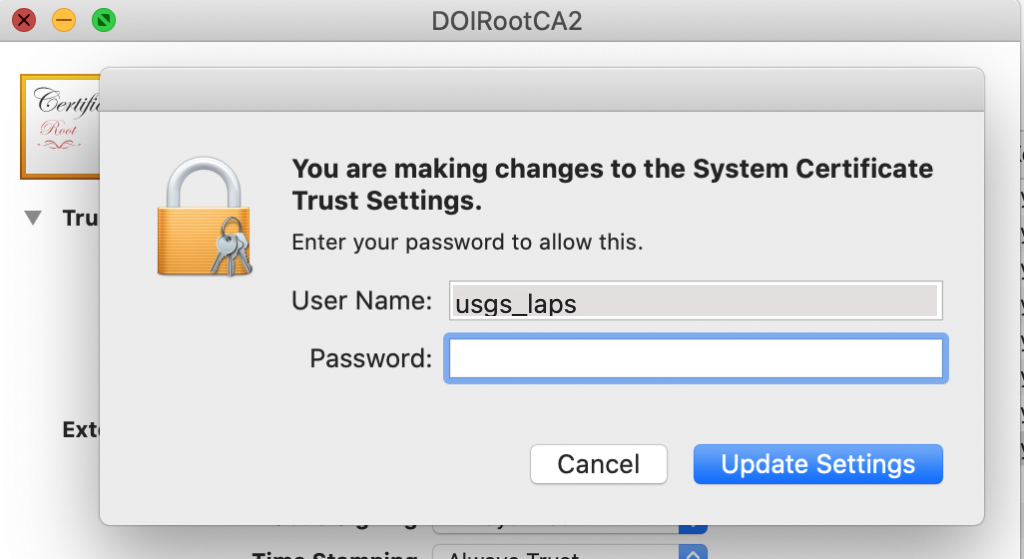
Task: Click the padlock with keys icon
Action: click(x=204, y=216)
